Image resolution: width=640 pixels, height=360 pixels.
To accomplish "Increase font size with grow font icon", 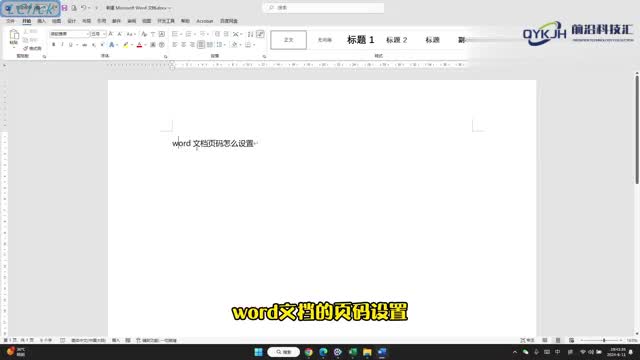I will pos(111,34).
